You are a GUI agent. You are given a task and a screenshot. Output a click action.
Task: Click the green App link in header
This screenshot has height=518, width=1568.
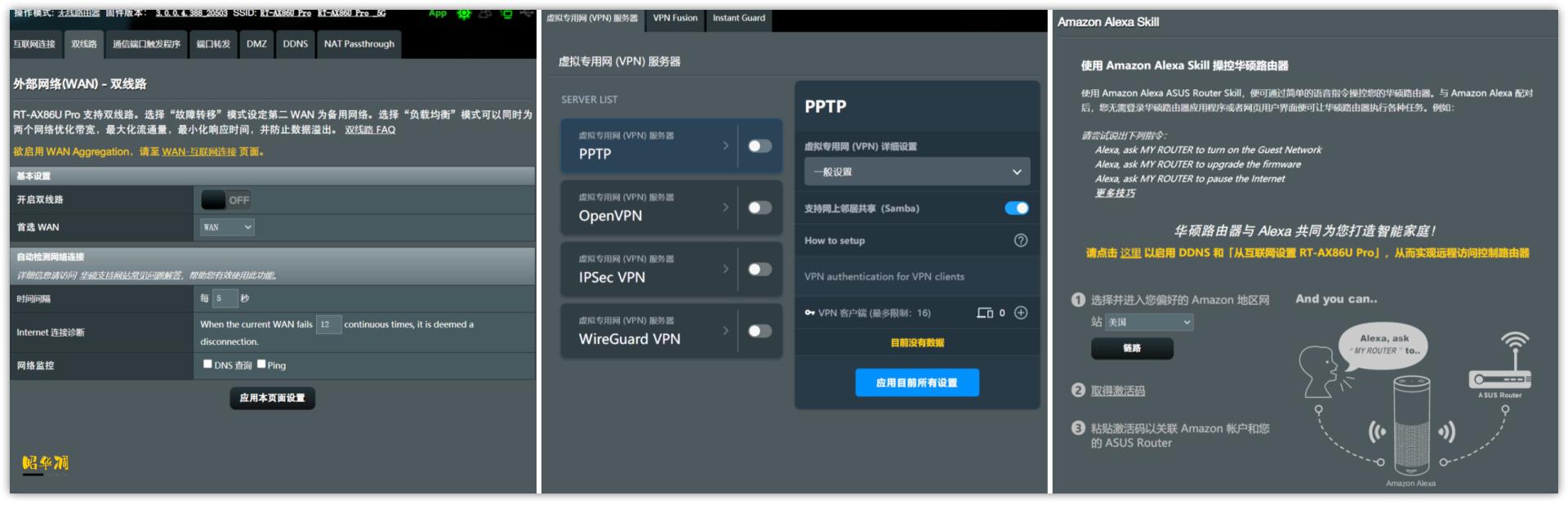(438, 13)
